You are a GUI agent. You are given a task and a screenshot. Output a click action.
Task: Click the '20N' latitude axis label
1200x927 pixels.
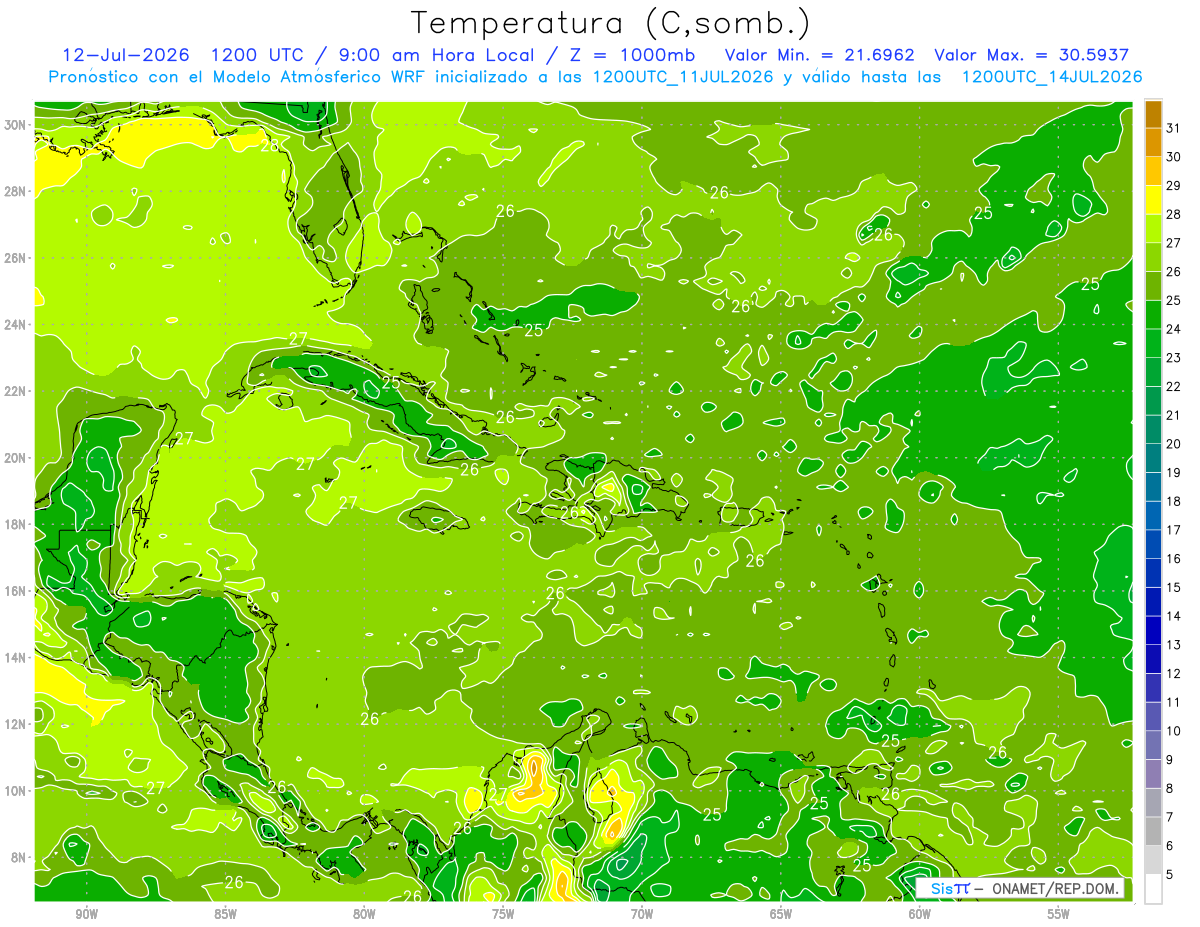click(15, 458)
